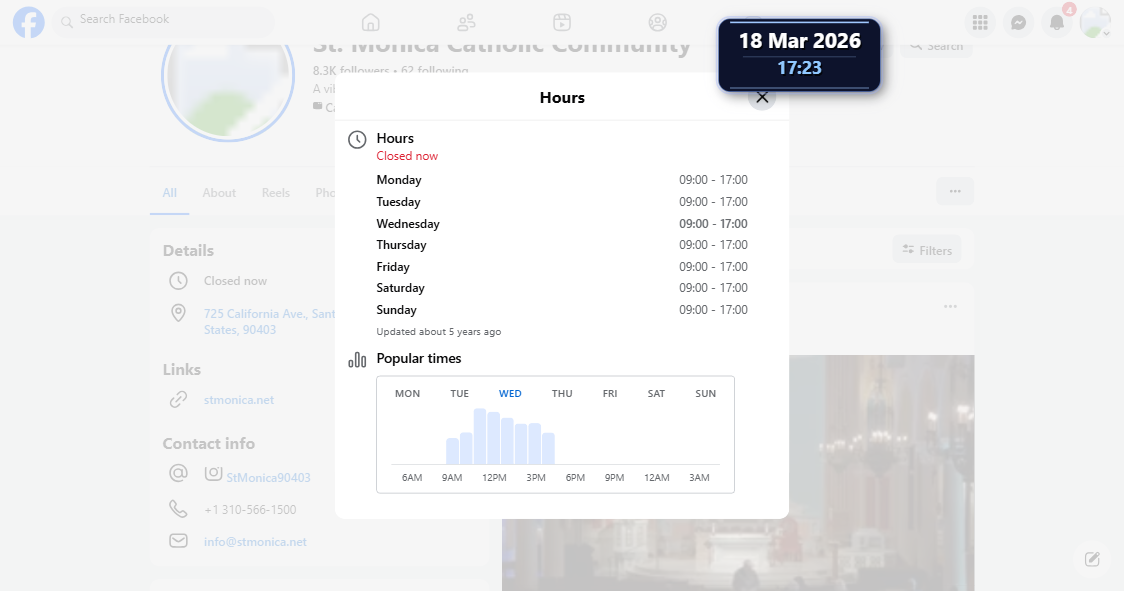Open Facebook home via logo
This screenshot has width=1124, height=591.
coord(29,23)
